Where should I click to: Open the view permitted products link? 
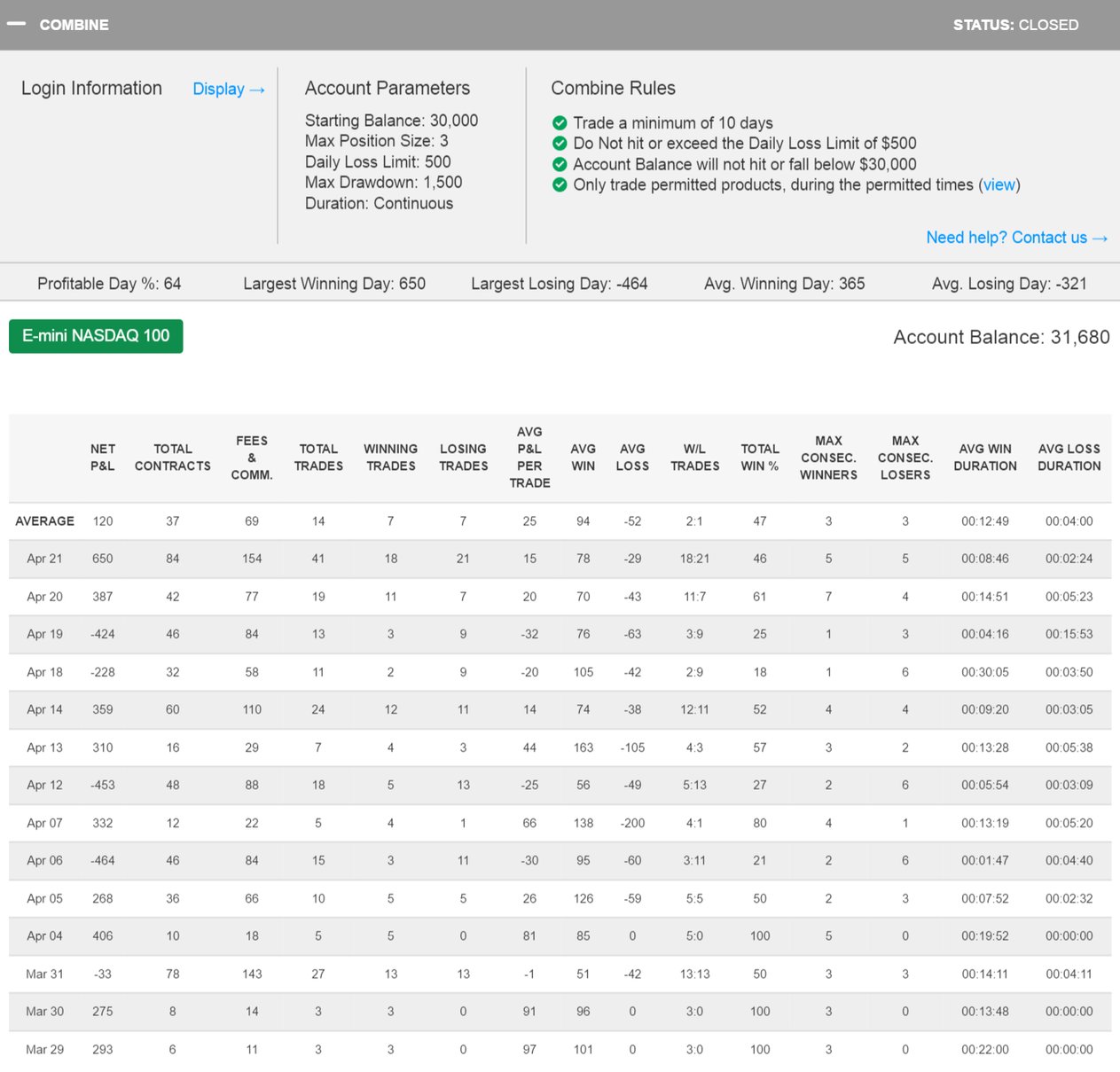pyautogui.click(x=999, y=184)
